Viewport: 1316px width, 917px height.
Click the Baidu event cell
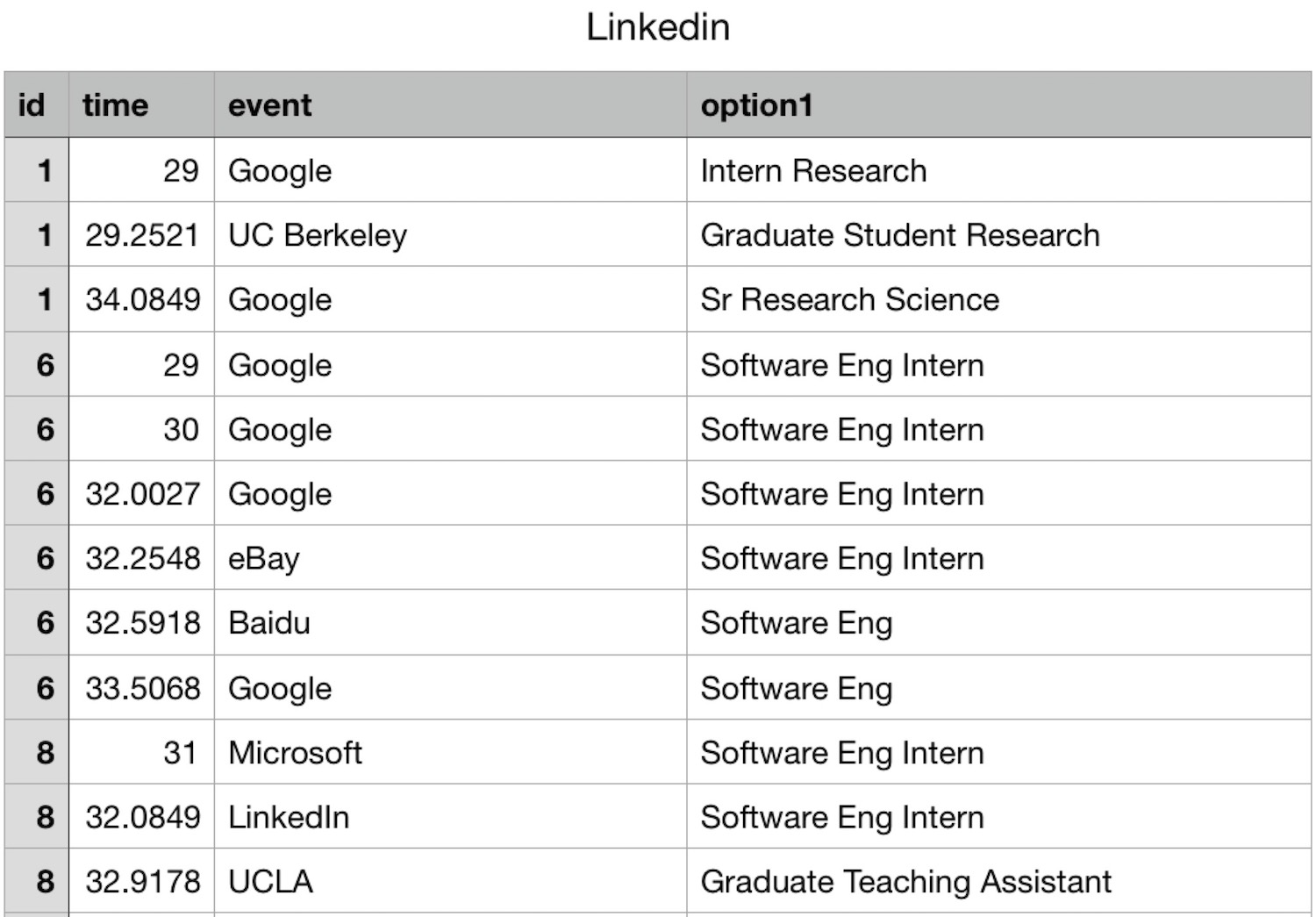click(269, 623)
